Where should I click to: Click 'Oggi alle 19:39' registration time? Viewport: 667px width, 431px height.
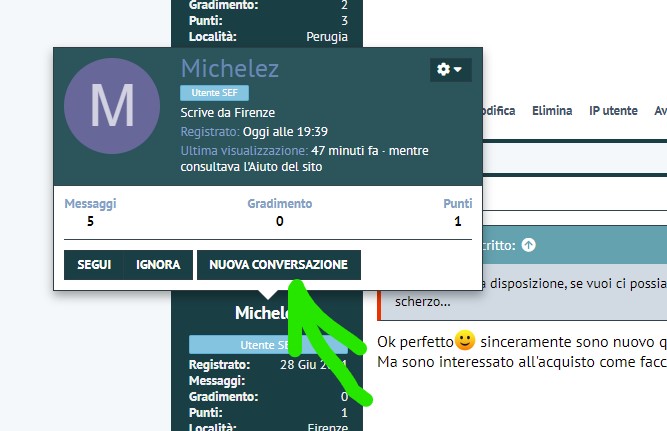pyautogui.click(x=285, y=131)
